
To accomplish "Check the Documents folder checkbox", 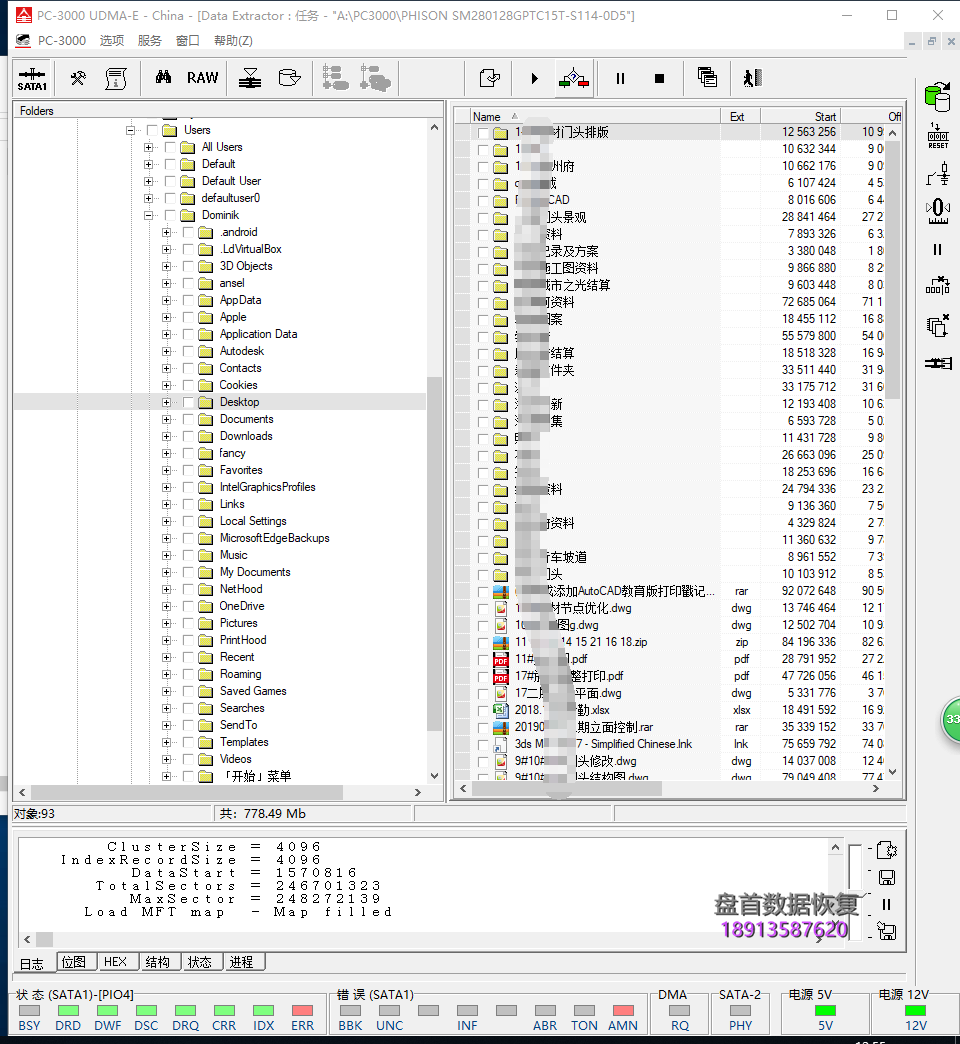I will (x=188, y=419).
